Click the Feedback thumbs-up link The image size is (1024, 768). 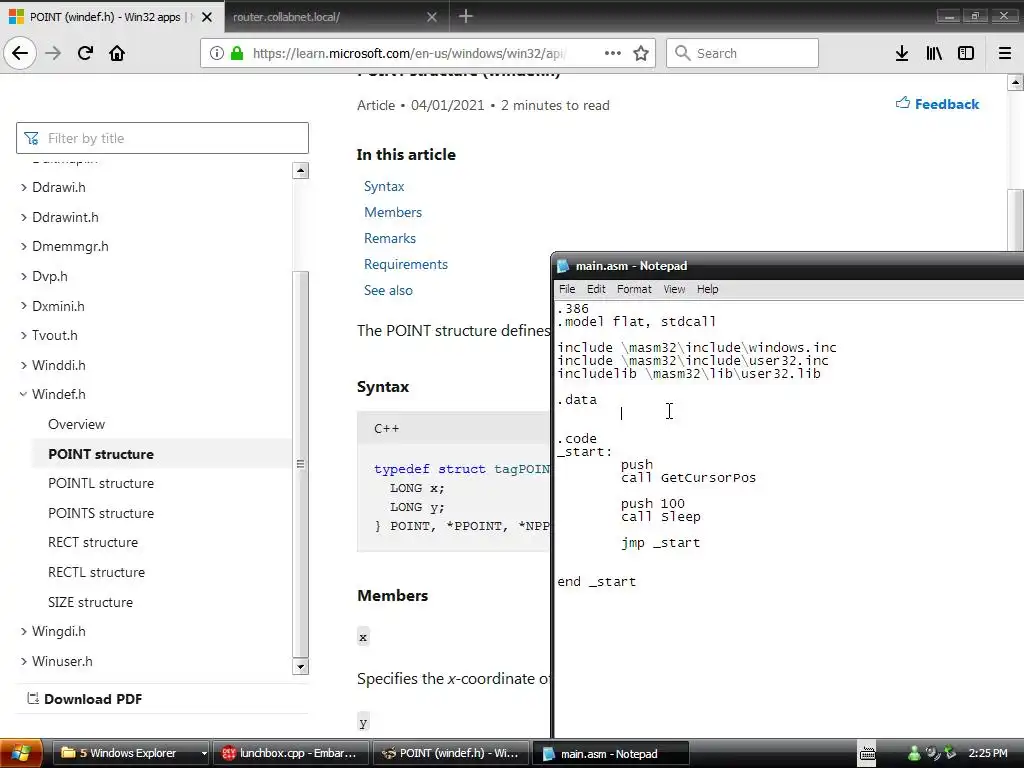[937, 104]
